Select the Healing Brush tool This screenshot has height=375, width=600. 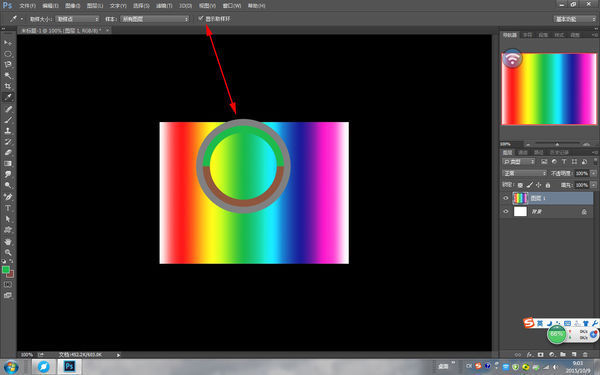8,109
